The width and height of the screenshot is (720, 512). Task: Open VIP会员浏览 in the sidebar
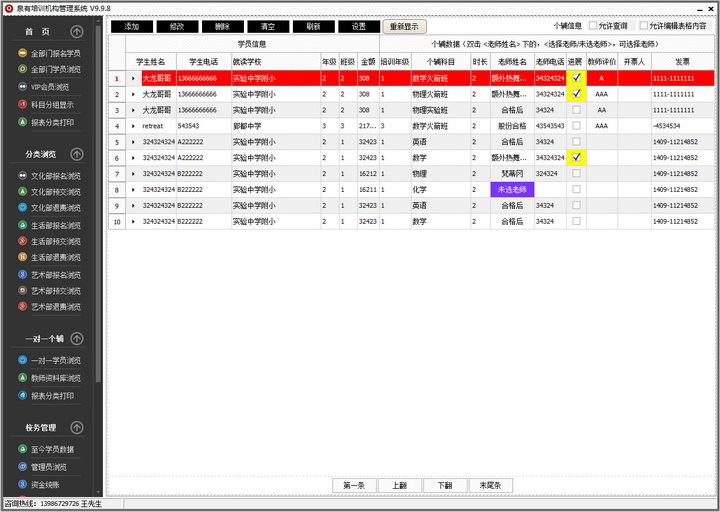pyautogui.click(x=44, y=87)
